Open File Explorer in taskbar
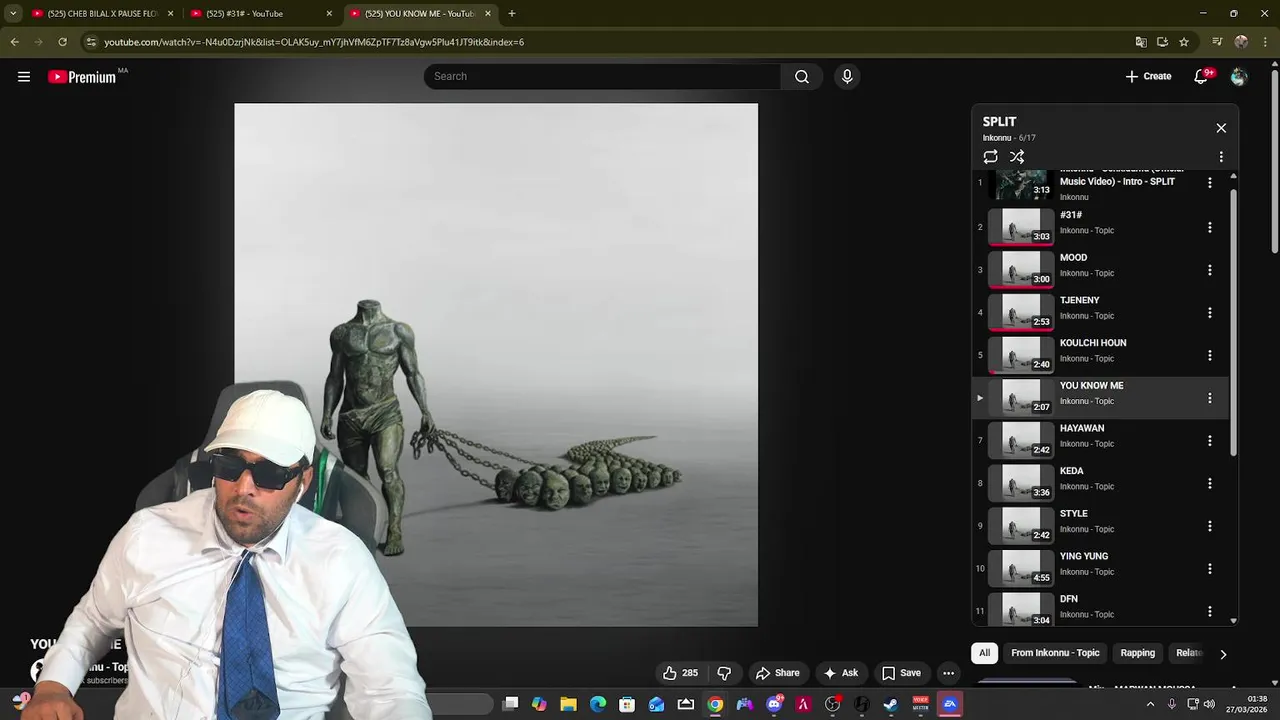 pos(568,704)
